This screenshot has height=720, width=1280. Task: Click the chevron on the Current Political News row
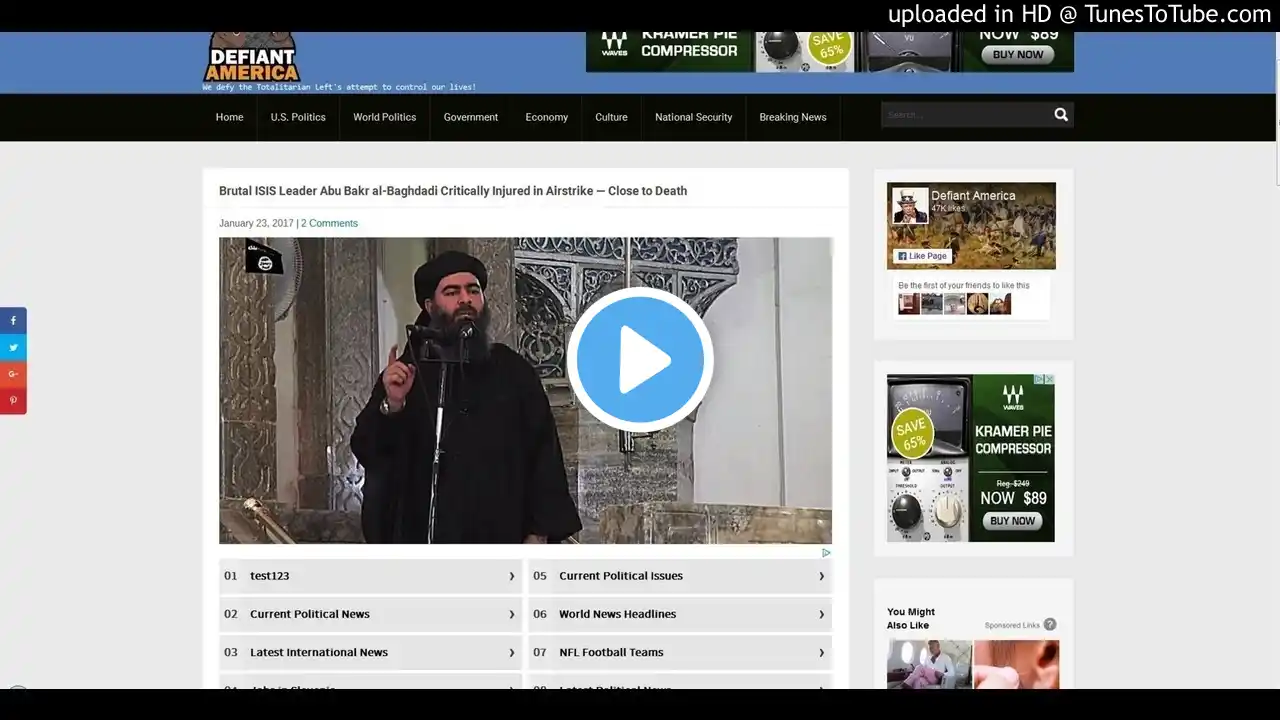(512, 614)
